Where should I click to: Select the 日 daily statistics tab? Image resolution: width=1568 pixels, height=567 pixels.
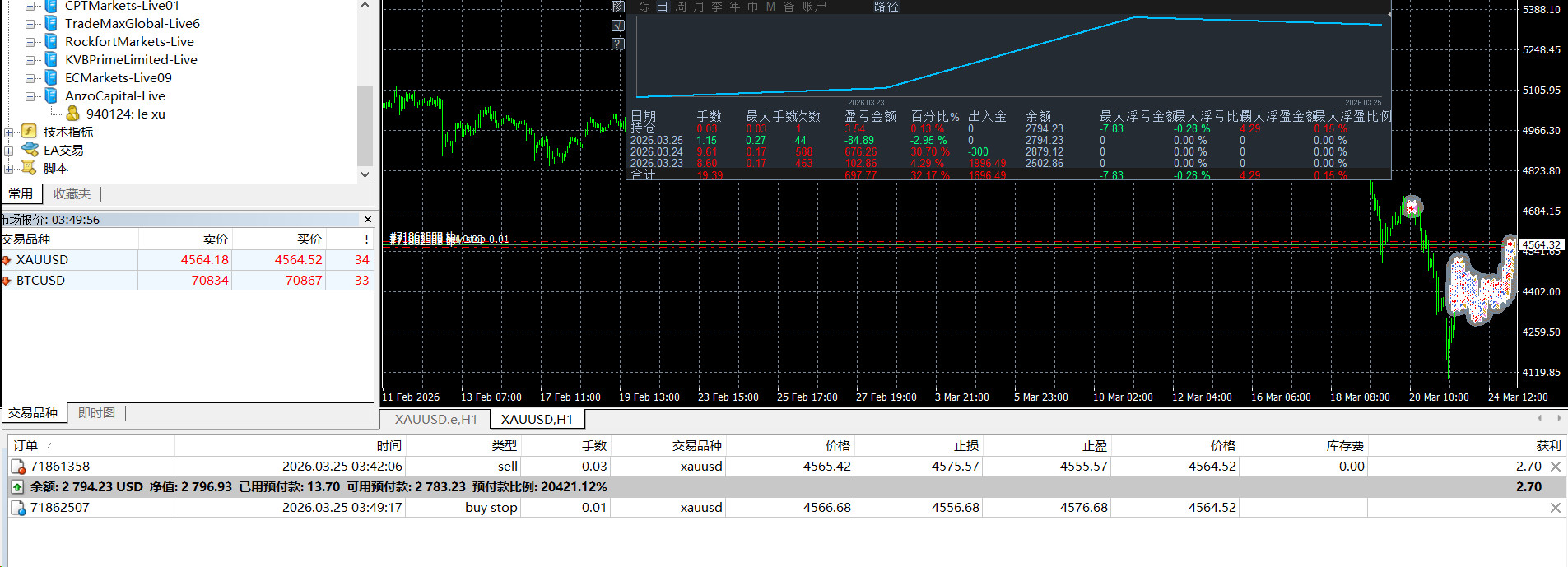[x=662, y=7]
